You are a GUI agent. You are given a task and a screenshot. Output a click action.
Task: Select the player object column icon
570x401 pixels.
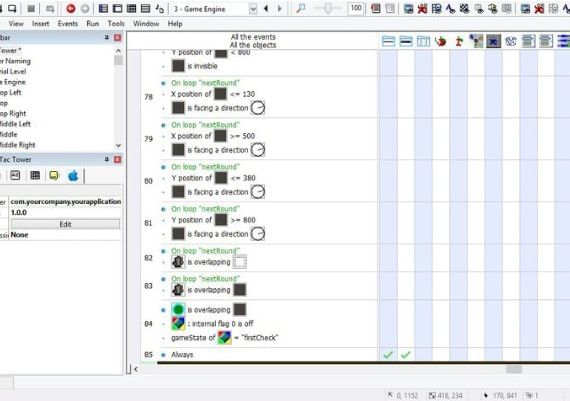[x=458, y=41]
